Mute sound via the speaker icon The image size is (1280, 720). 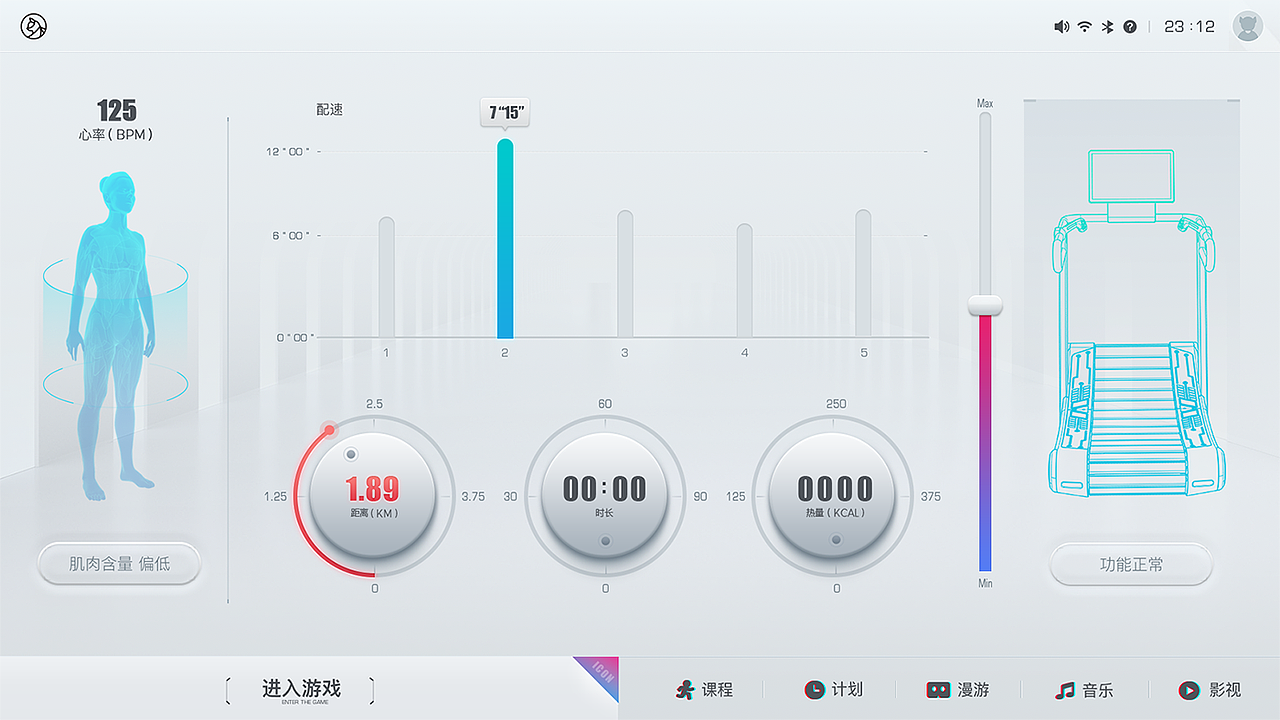tap(1062, 27)
